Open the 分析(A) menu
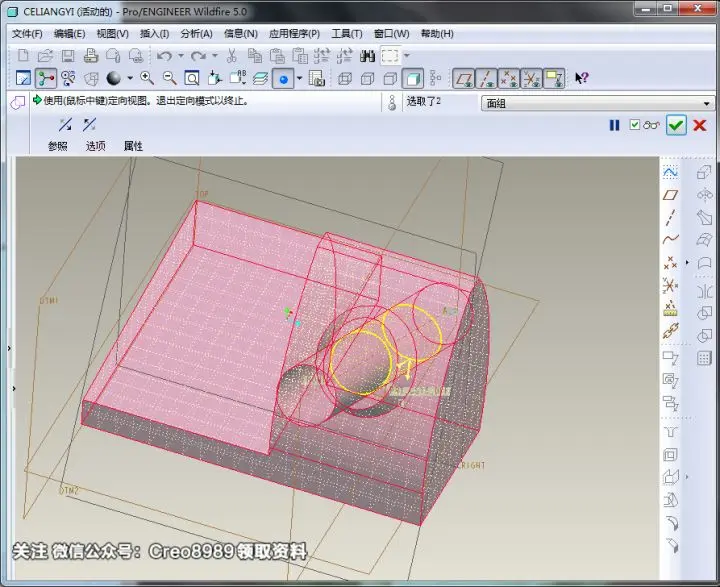The height and width of the screenshot is (587, 720). pos(196,34)
